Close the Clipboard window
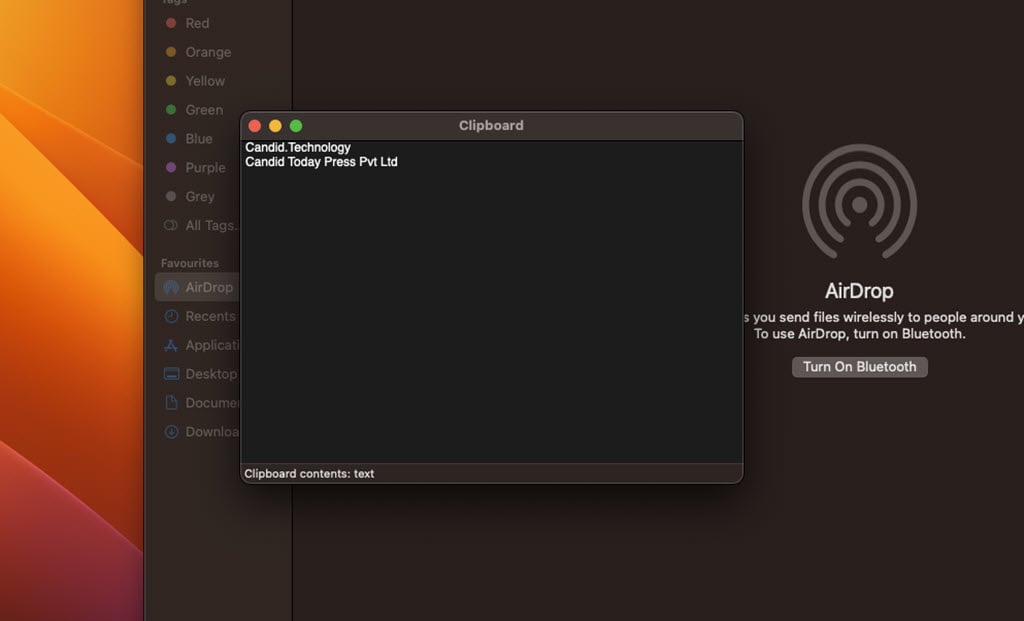This screenshot has width=1024, height=621. [x=255, y=126]
